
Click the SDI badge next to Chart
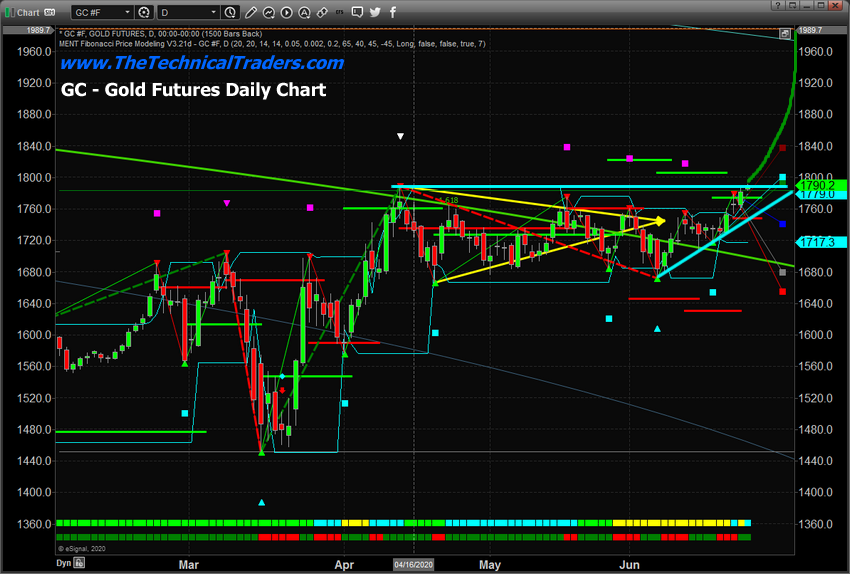click(x=49, y=12)
